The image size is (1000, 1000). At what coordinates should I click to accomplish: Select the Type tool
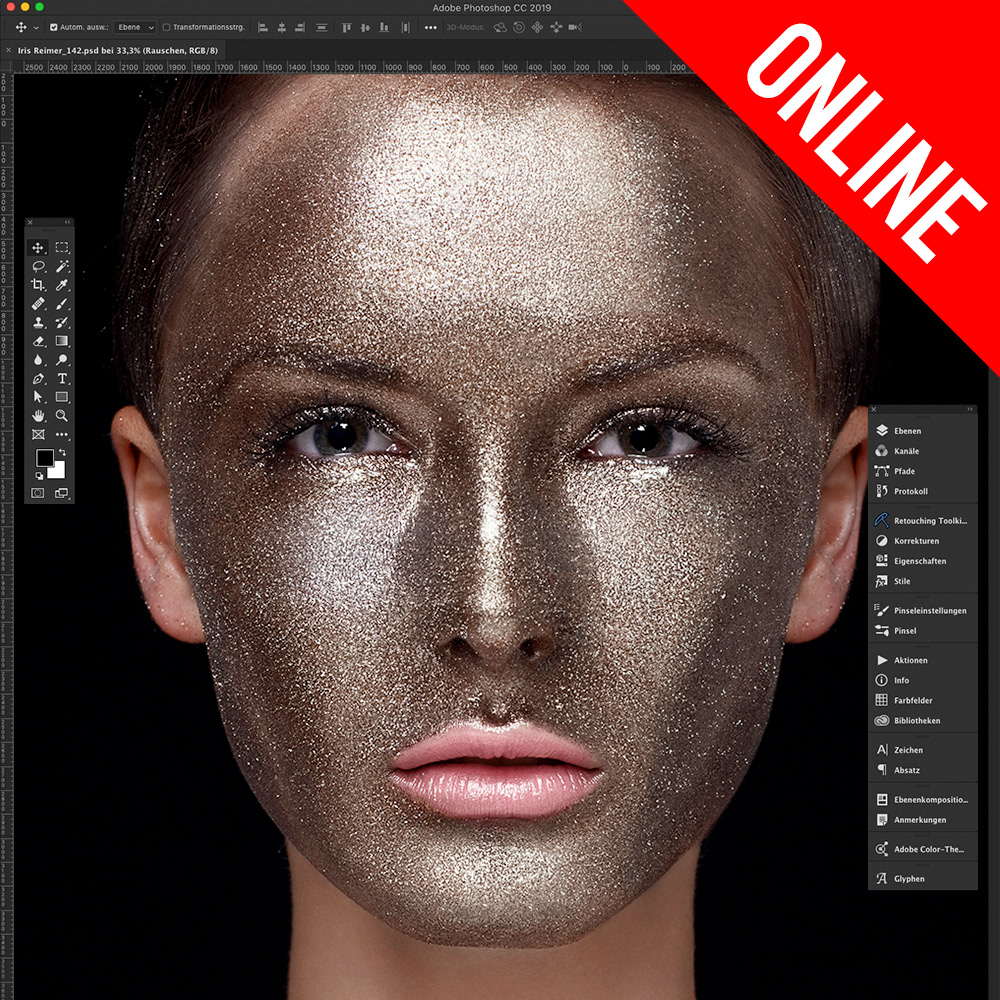62,378
